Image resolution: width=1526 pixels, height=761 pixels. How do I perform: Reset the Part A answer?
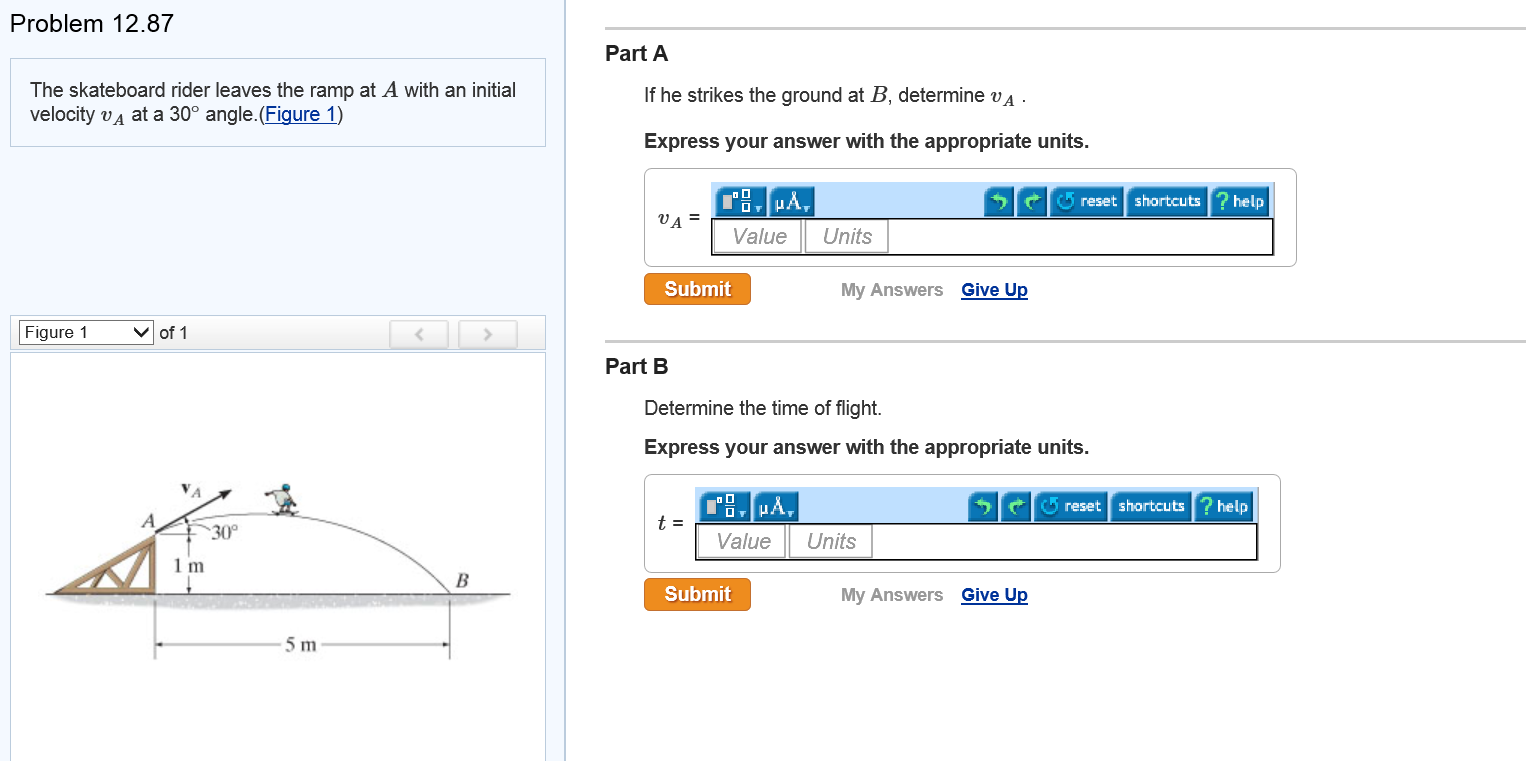(x=1086, y=201)
